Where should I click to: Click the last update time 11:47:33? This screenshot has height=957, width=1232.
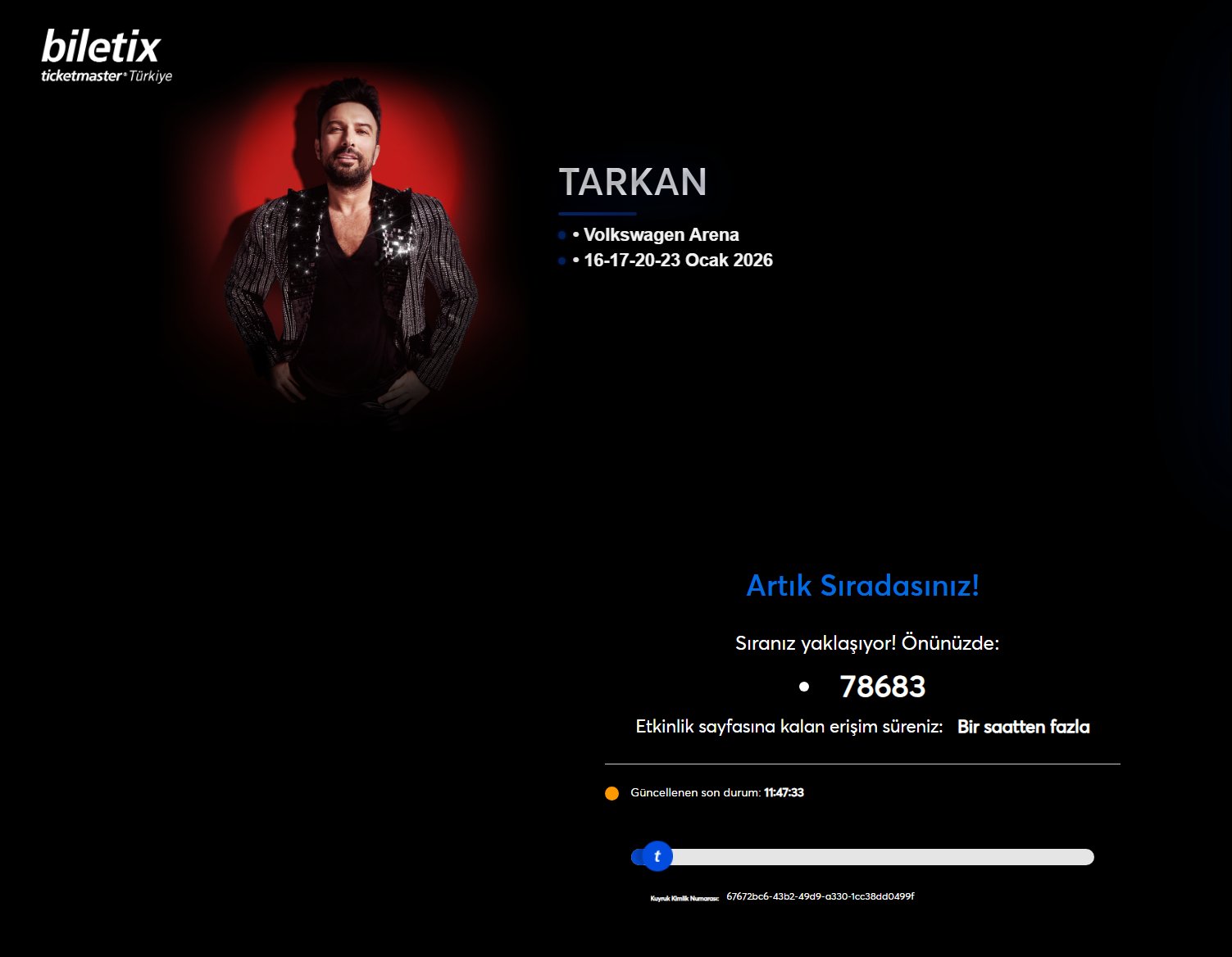click(x=784, y=792)
